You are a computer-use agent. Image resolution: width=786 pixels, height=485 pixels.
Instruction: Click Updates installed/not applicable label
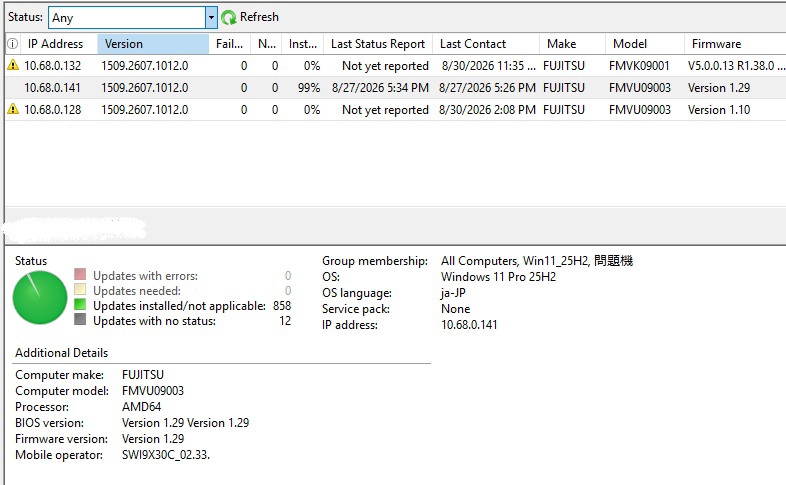point(179,306)
